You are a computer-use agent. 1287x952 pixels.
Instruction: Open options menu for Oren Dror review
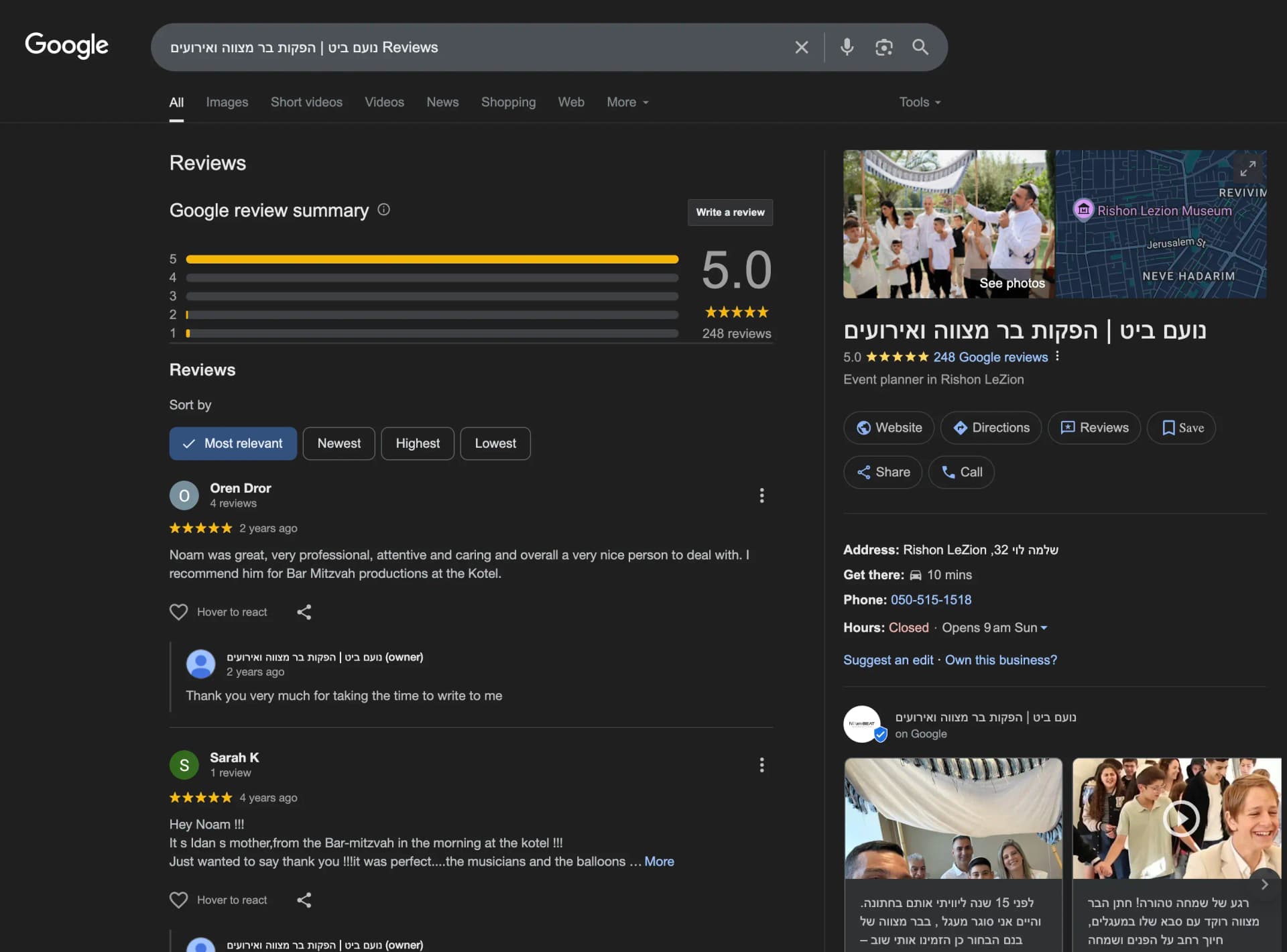point(761,495)
